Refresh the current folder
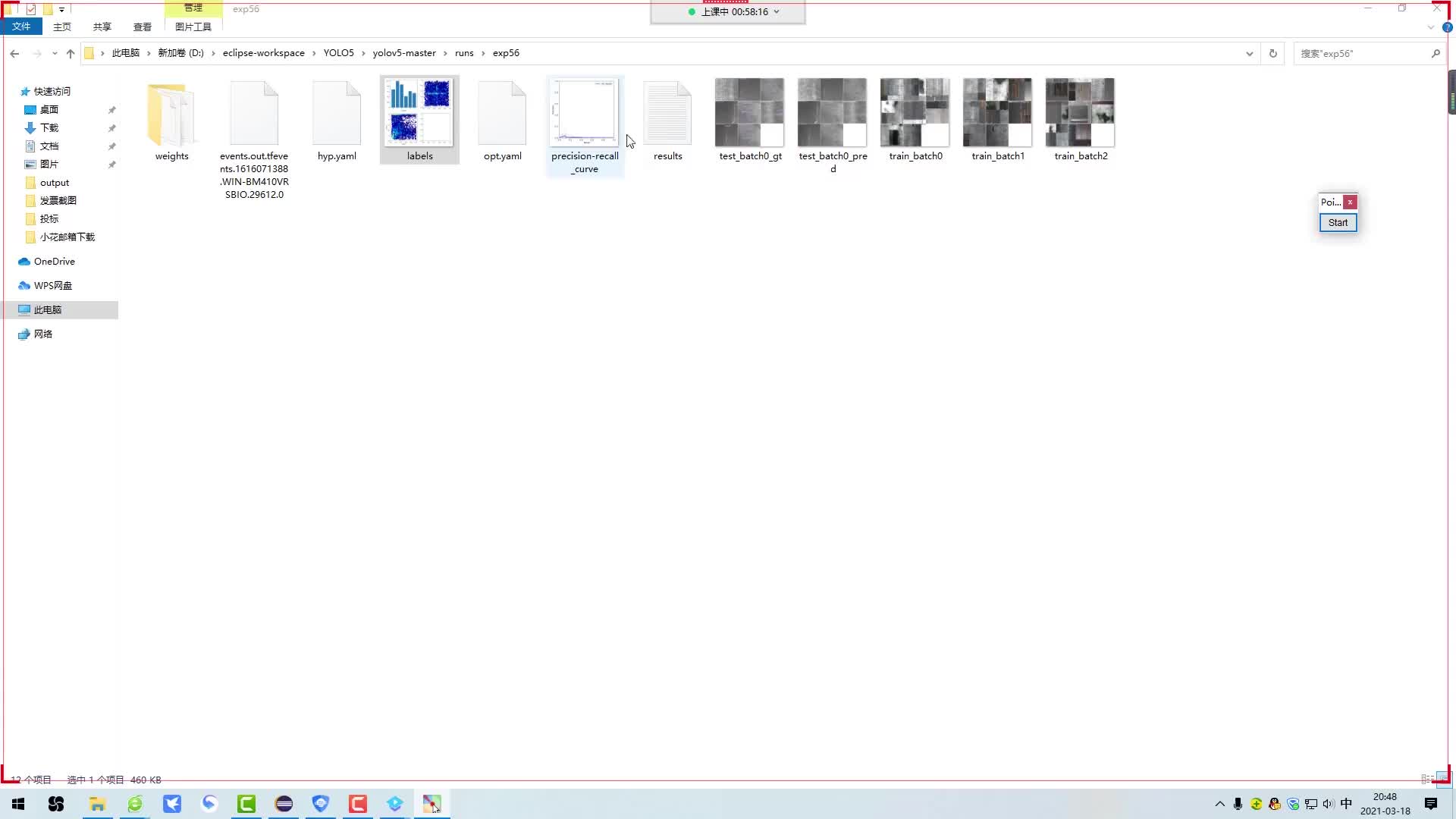This screenshot has width=1456, height=819. 1272,53
